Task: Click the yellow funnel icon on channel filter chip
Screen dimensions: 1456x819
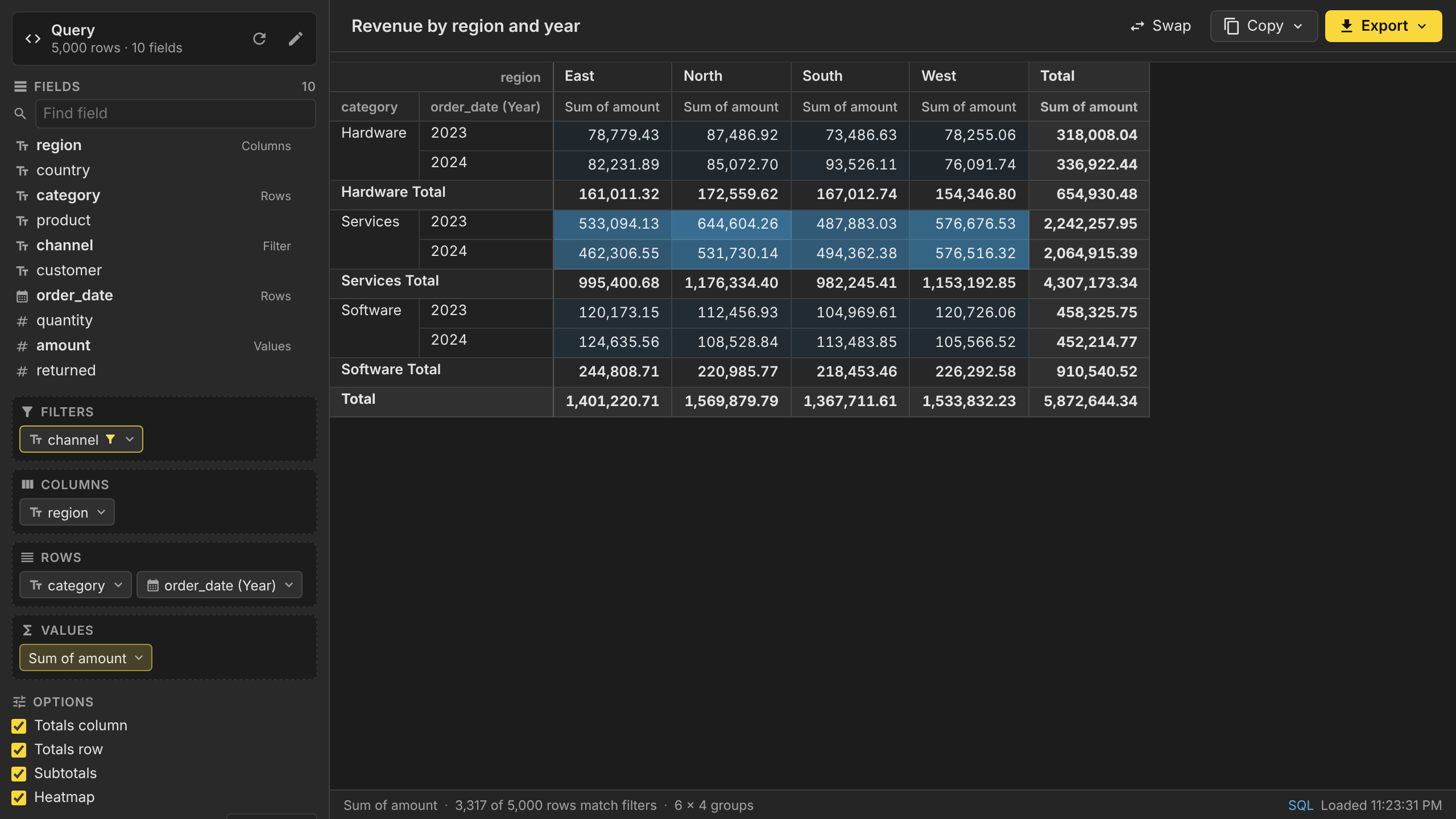Action: (x=110, y=439)
